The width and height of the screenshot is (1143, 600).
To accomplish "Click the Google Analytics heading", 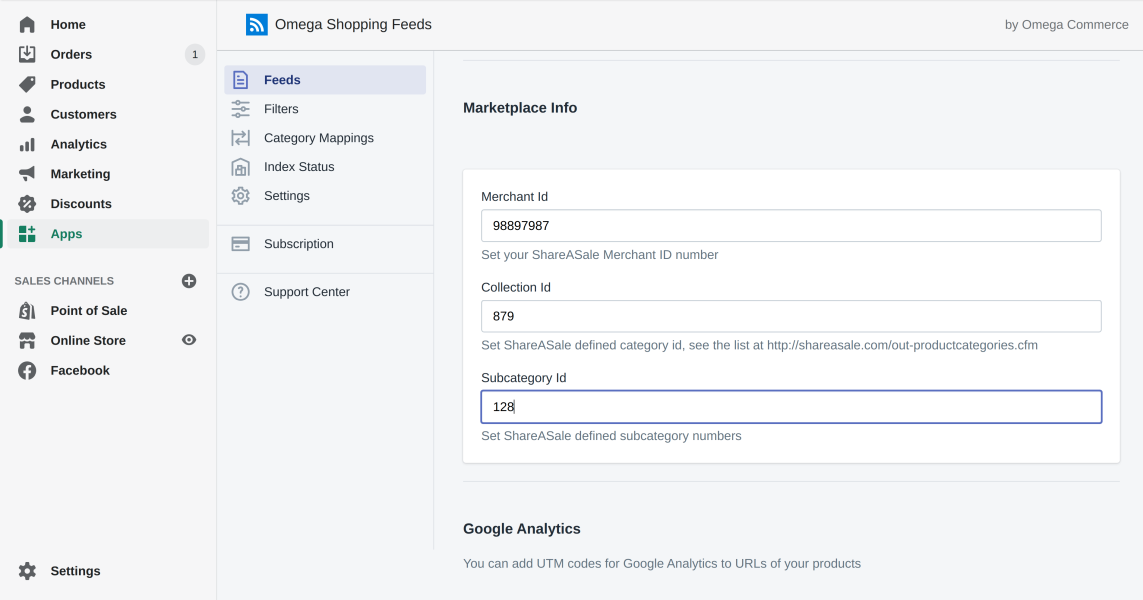I will tap(522, 529).
